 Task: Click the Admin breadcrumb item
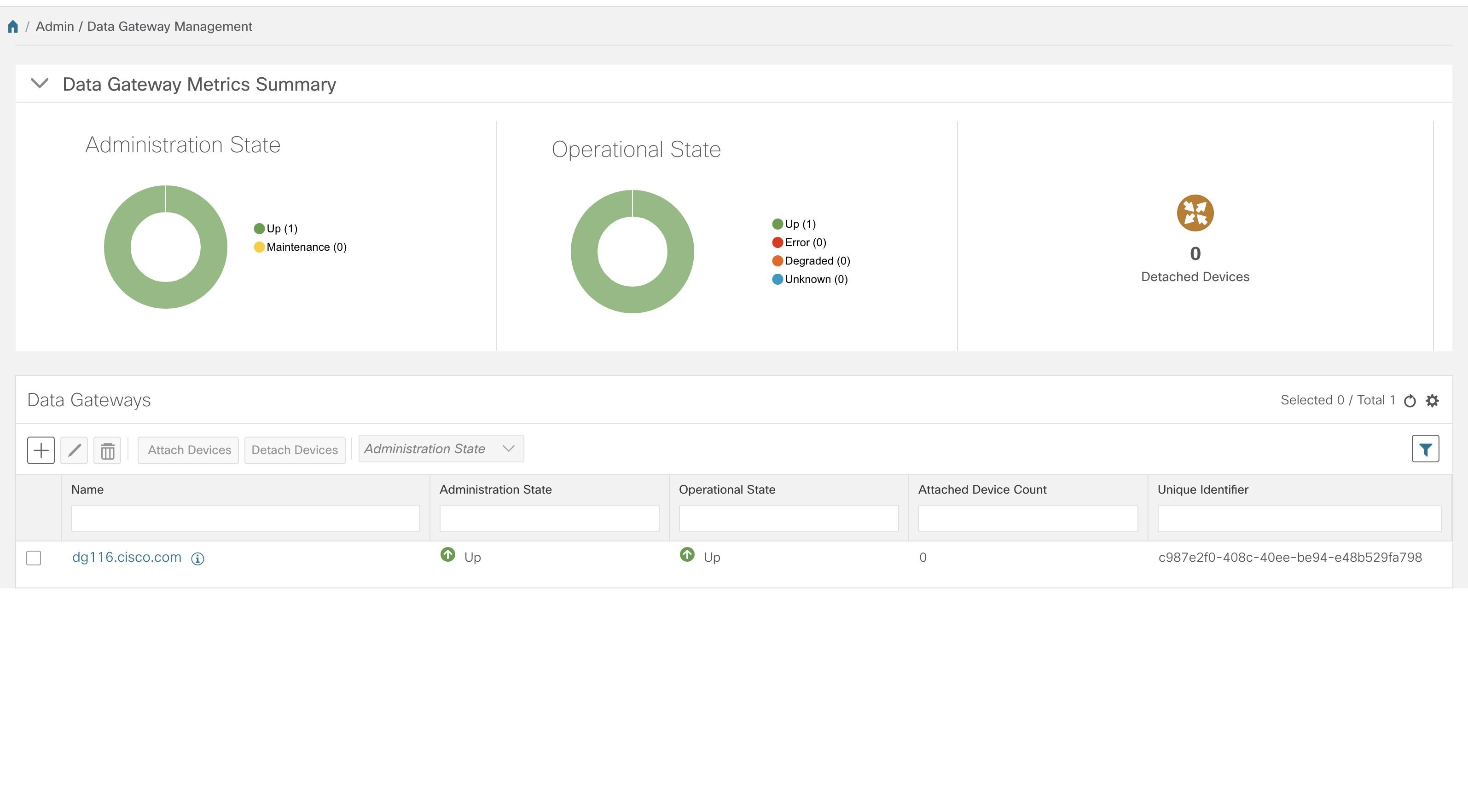click(54, 26)
